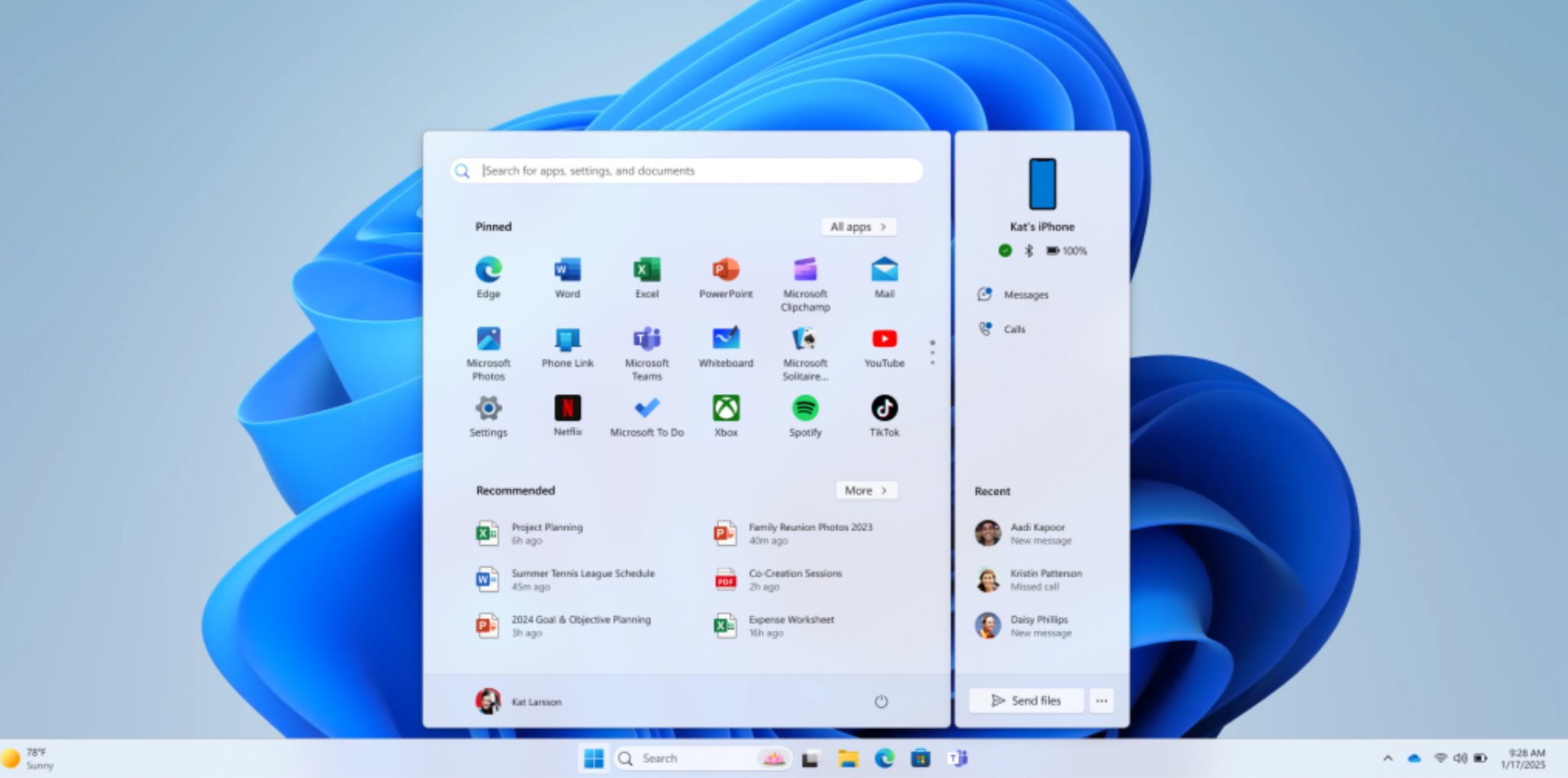Click the volume icon in system tray
The width and height of the screenshot is (1568, 778).
(x=1460, y=759)
